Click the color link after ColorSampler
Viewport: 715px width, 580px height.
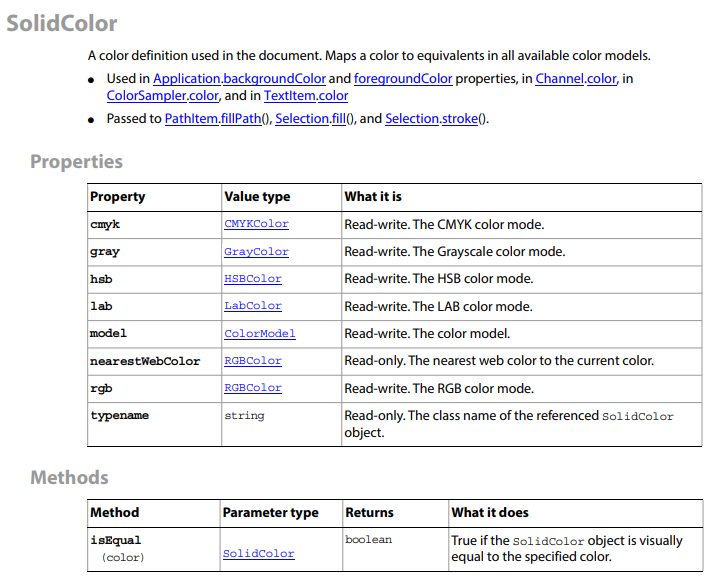pos(204,96)
